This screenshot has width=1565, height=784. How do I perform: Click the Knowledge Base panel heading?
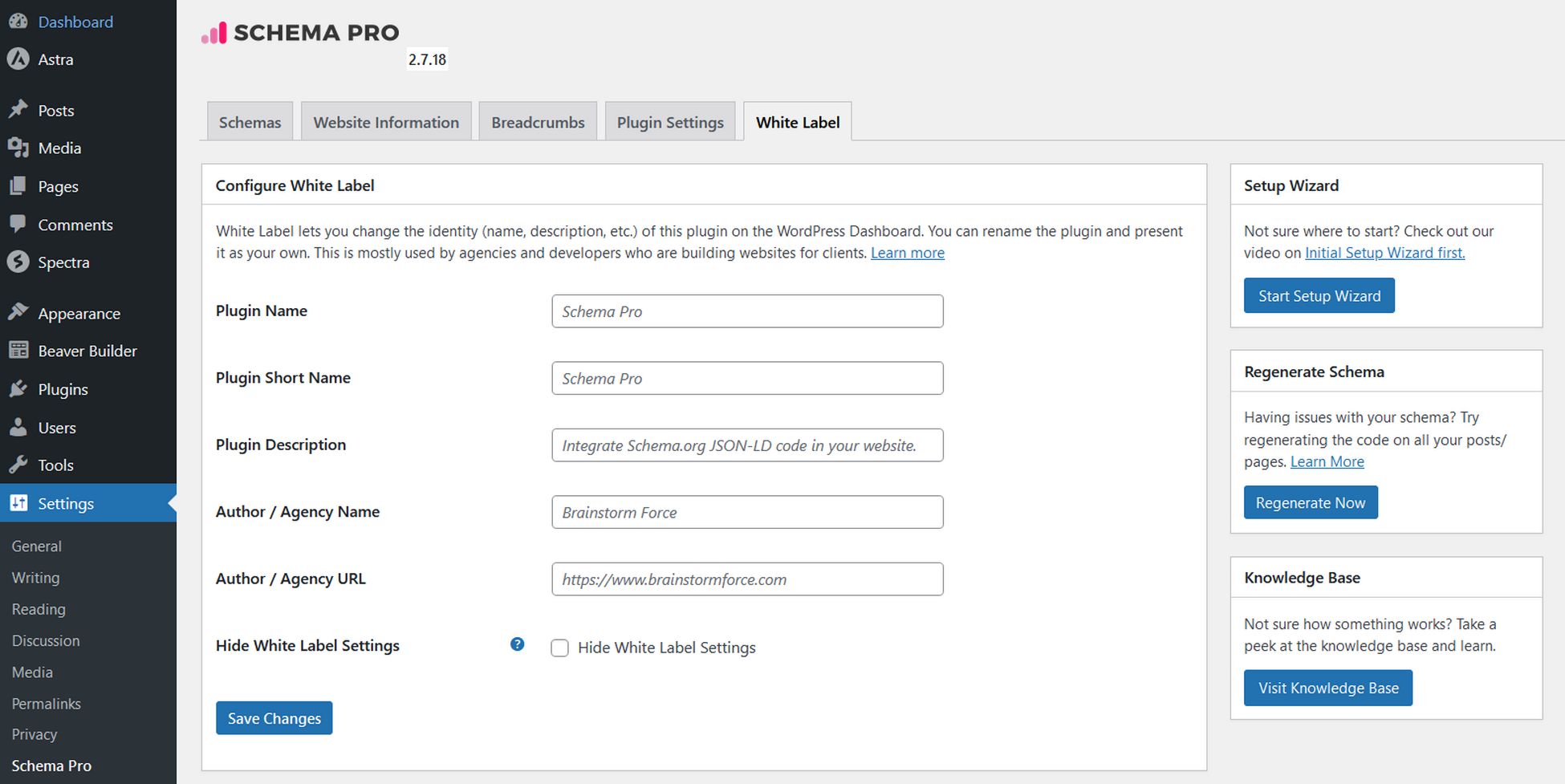pyautogui.click(x=1302, y=578)
